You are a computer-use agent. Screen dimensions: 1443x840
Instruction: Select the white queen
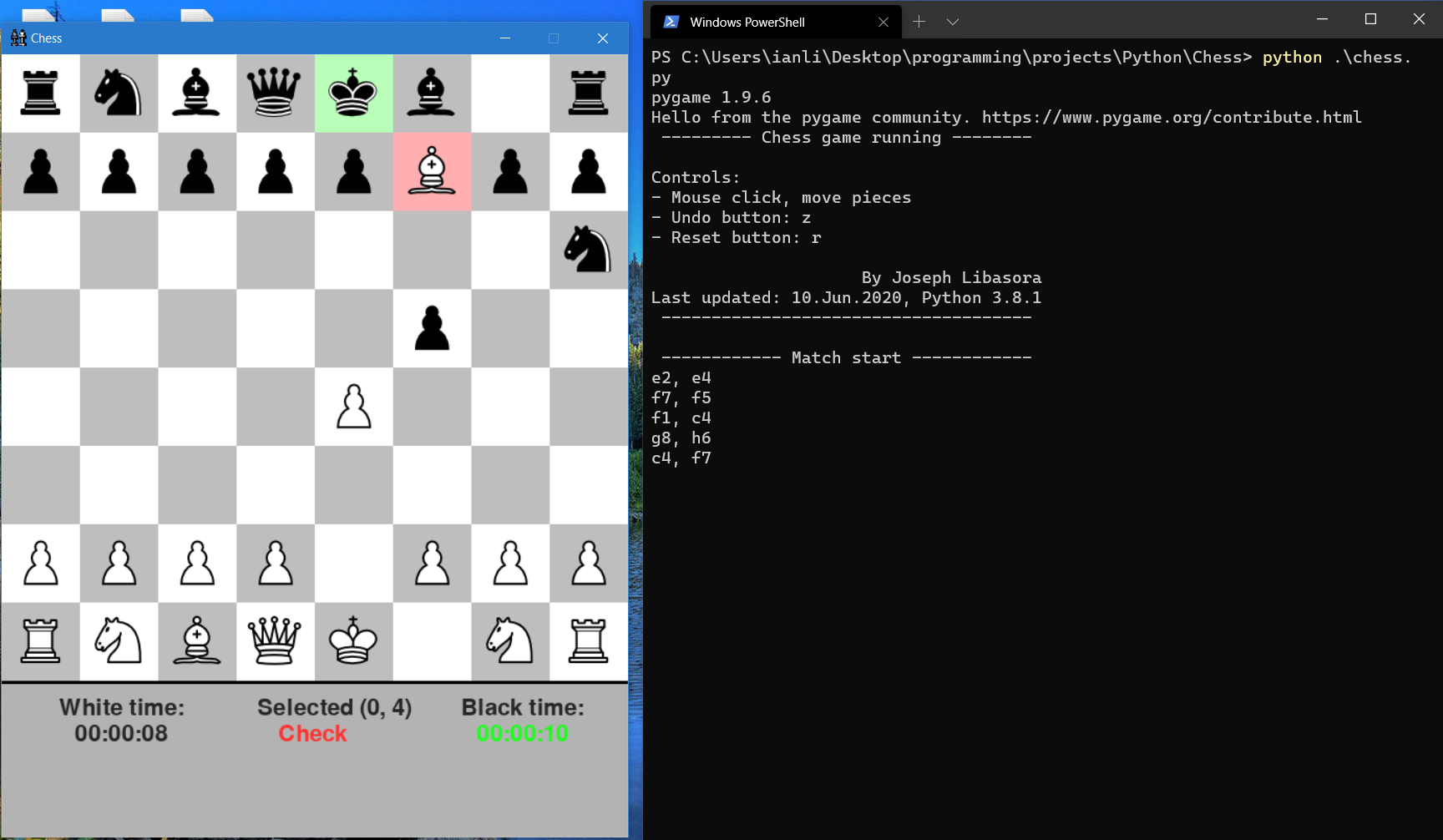point(275,641)
